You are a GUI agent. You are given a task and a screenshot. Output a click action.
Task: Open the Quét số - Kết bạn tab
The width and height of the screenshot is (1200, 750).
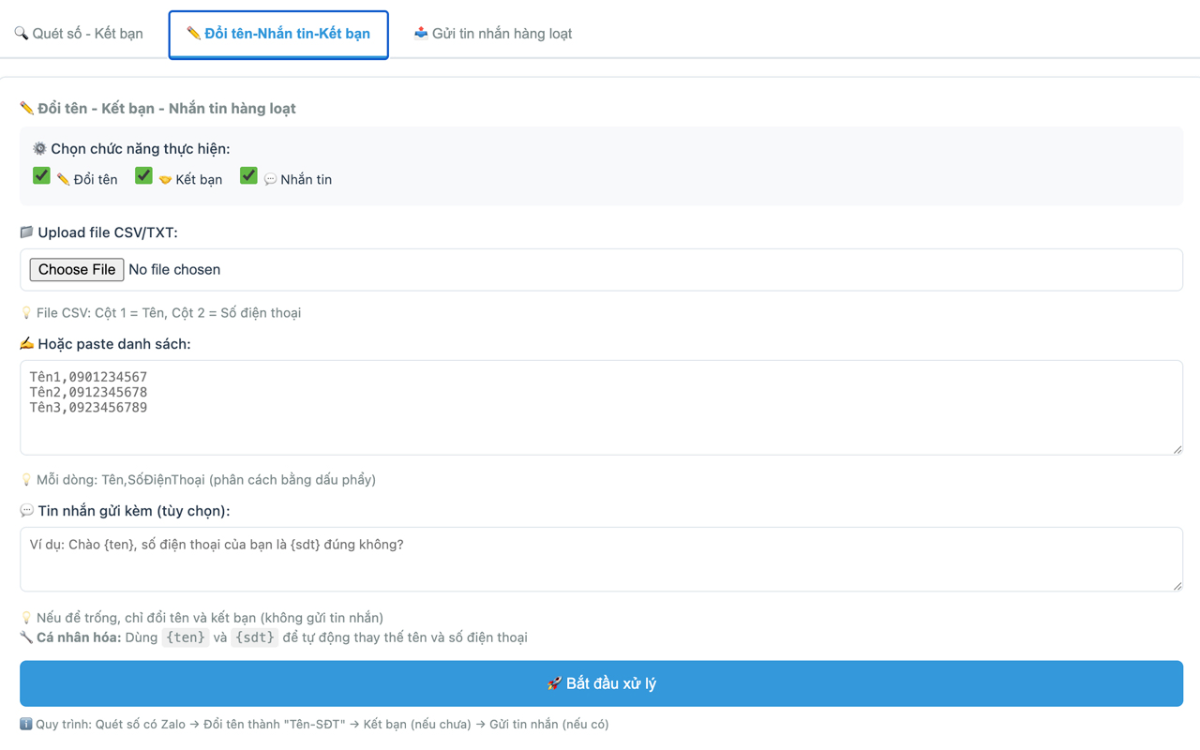(78, 34)
